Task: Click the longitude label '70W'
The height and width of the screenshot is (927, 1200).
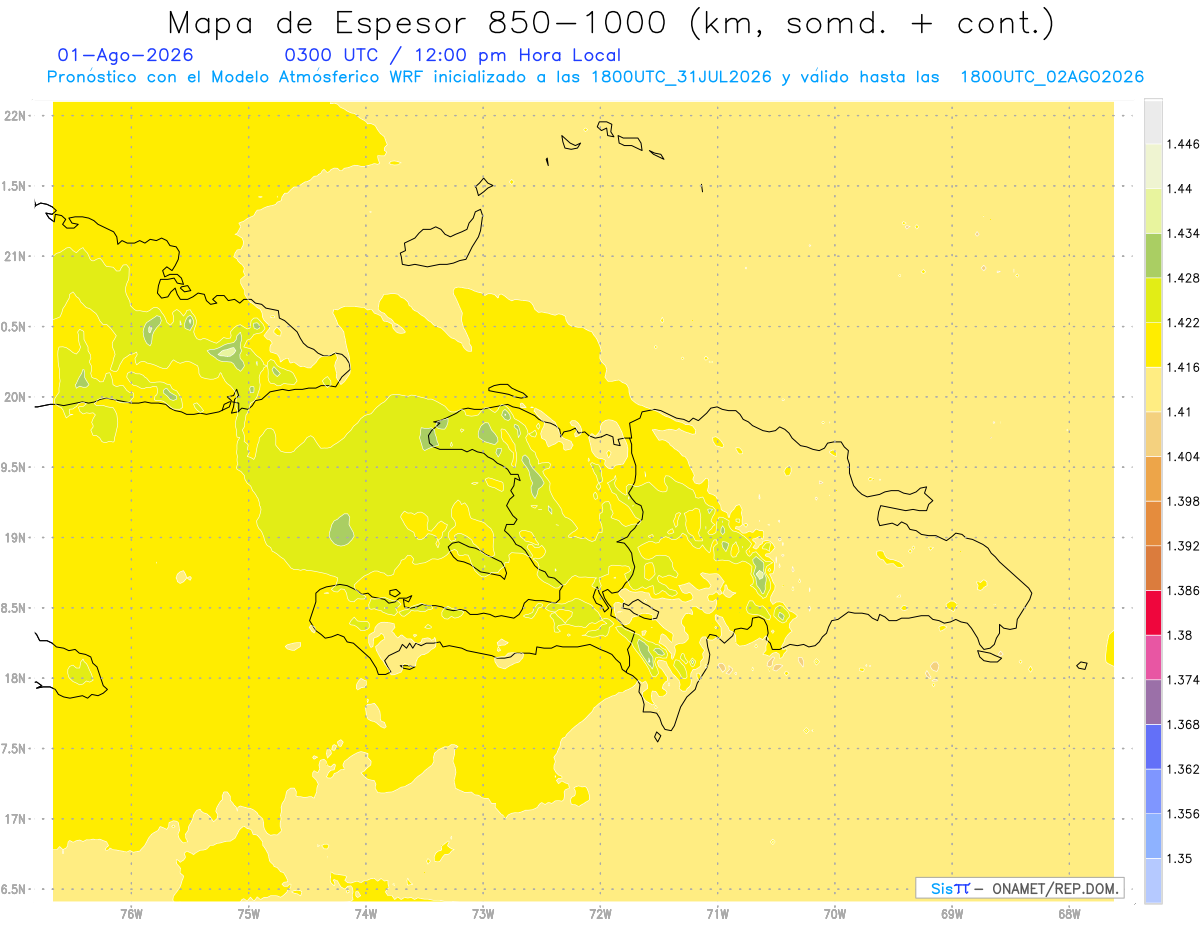Action: [x=835, y=914]
